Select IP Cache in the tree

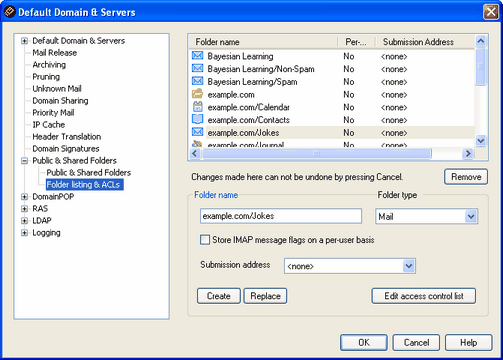click(x=48, y=125)
